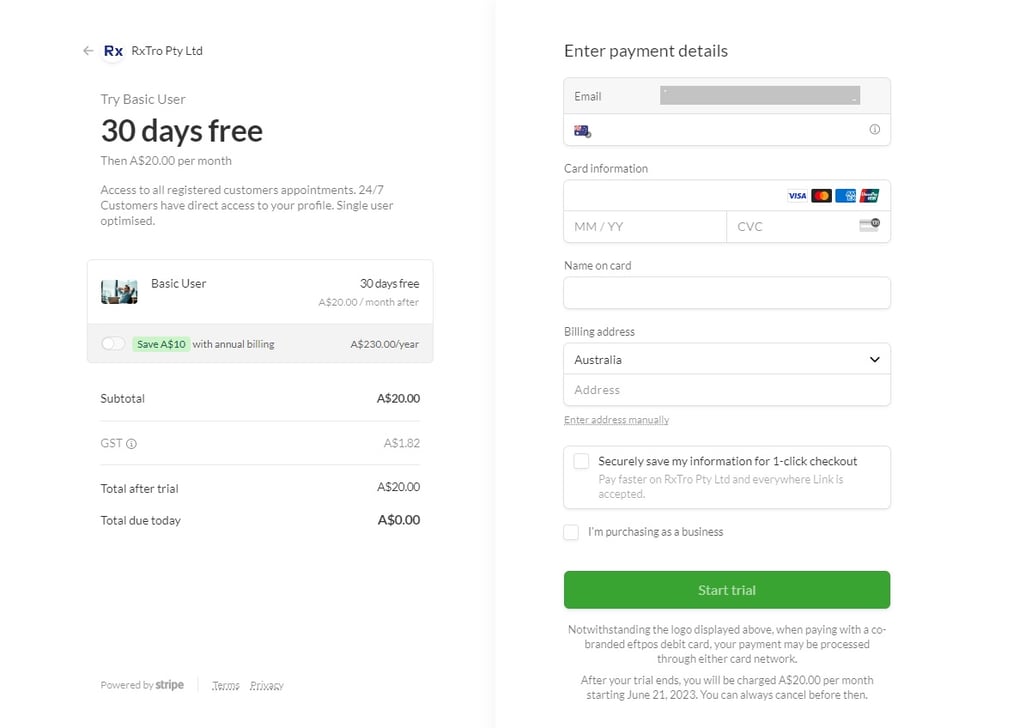Click Enter address manually
Viewport: 1032px width, 728px height.
coord(616,419)
